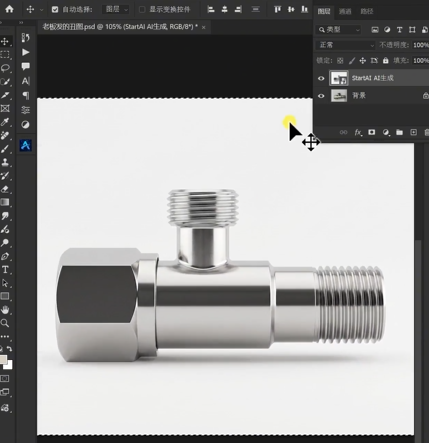Switch to the 通道 tab
Screen dimensions: 429x443
point(345,11)
